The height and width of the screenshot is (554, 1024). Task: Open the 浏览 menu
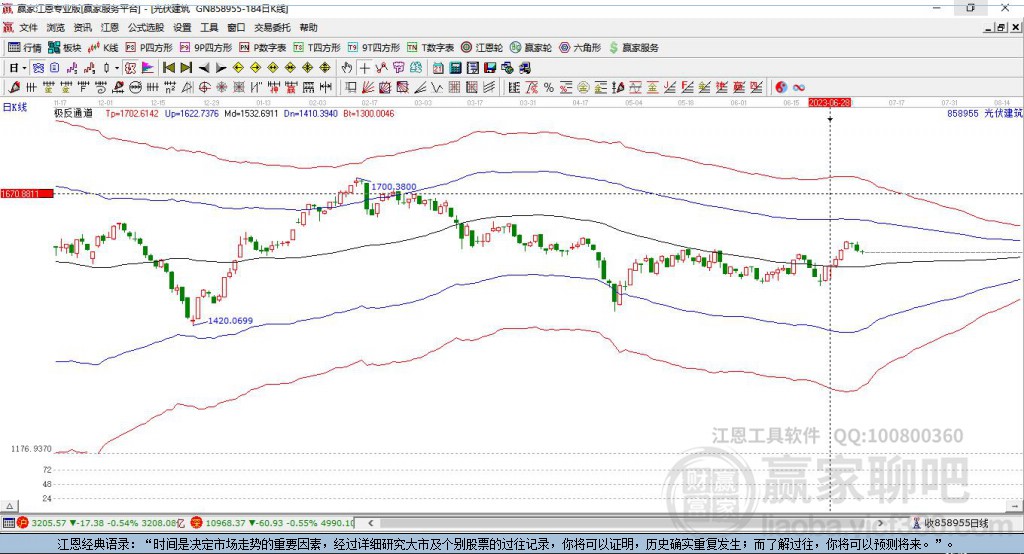(56, 27)
